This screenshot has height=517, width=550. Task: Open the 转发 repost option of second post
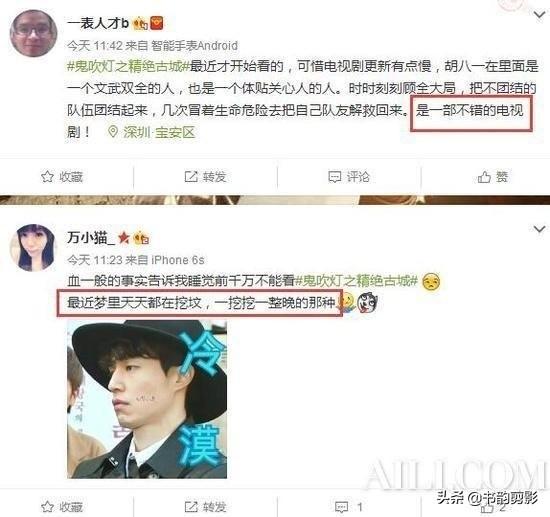coord(206,507)
